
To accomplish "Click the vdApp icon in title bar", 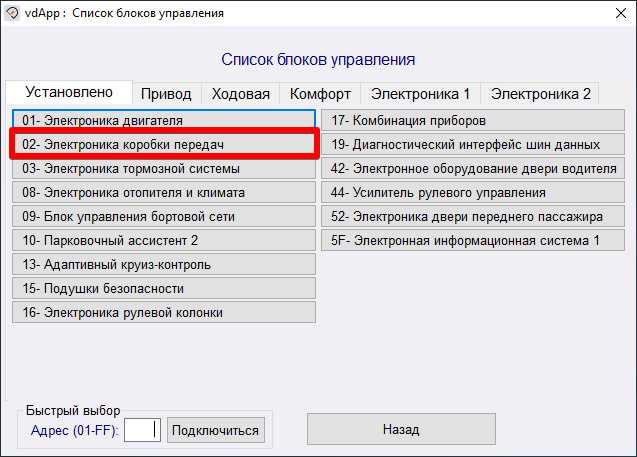I will pos(12,13).
